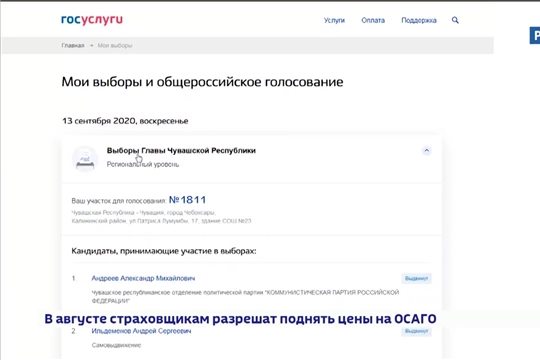Open candidate Андреев Александр Михайлович
The width and height of the screenshot is (540, 360).
[x=143, y=278]
